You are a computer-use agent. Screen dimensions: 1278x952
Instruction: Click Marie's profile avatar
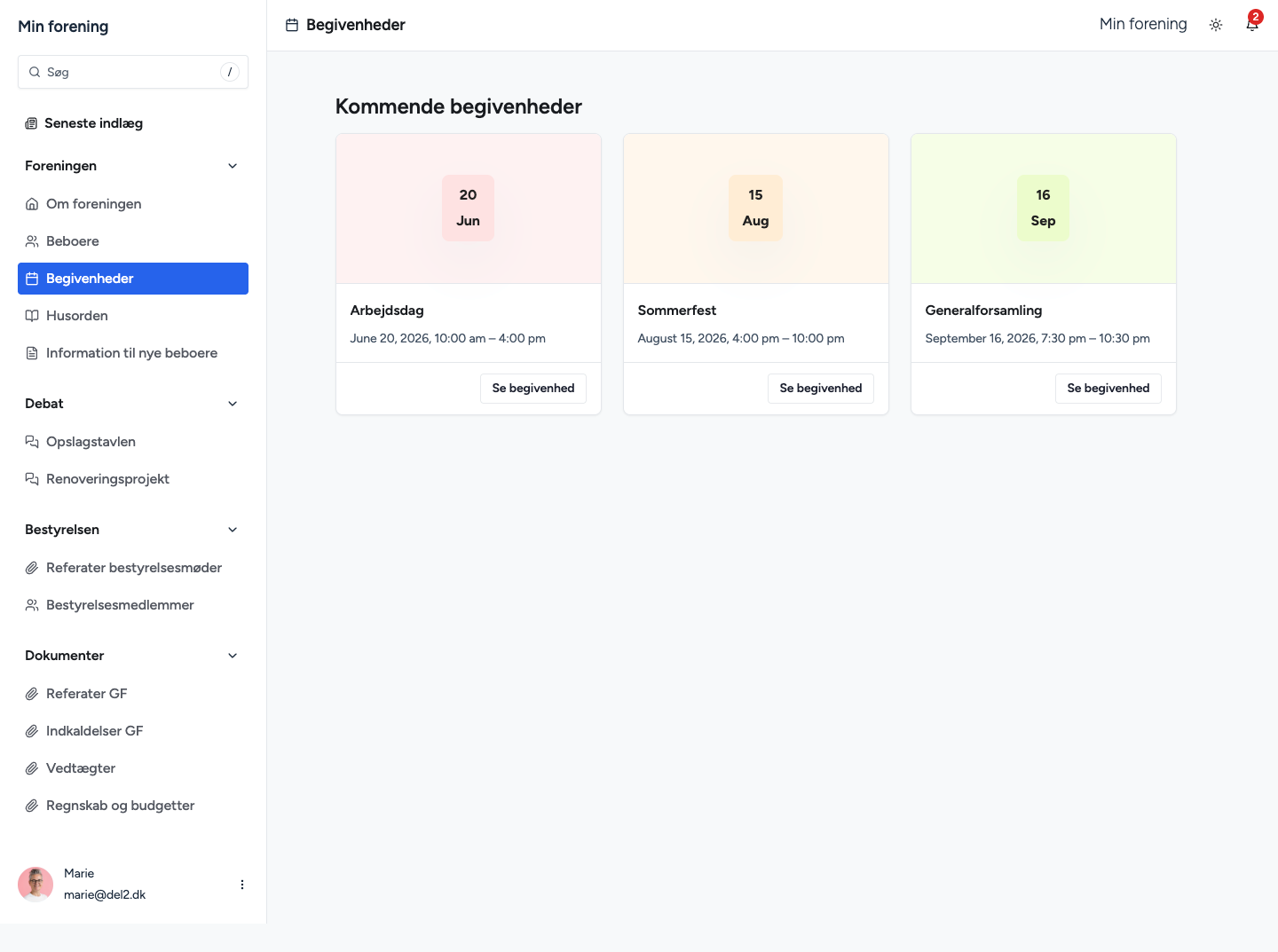click(x=35, y=885)
